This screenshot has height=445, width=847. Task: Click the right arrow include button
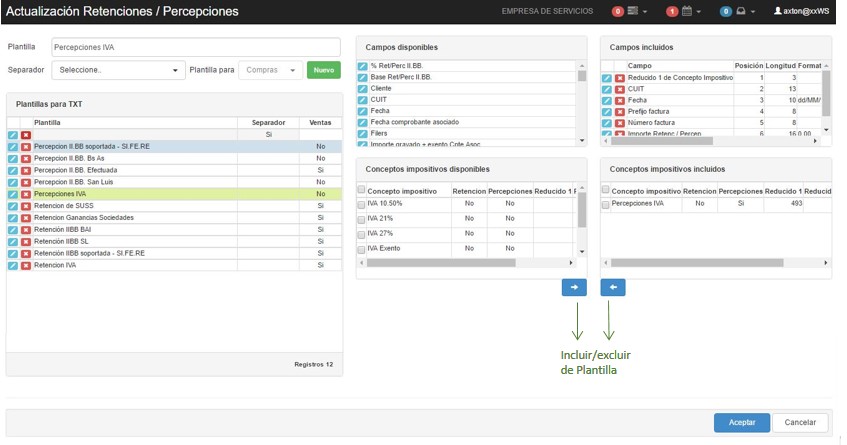click(x=574, y=287)
